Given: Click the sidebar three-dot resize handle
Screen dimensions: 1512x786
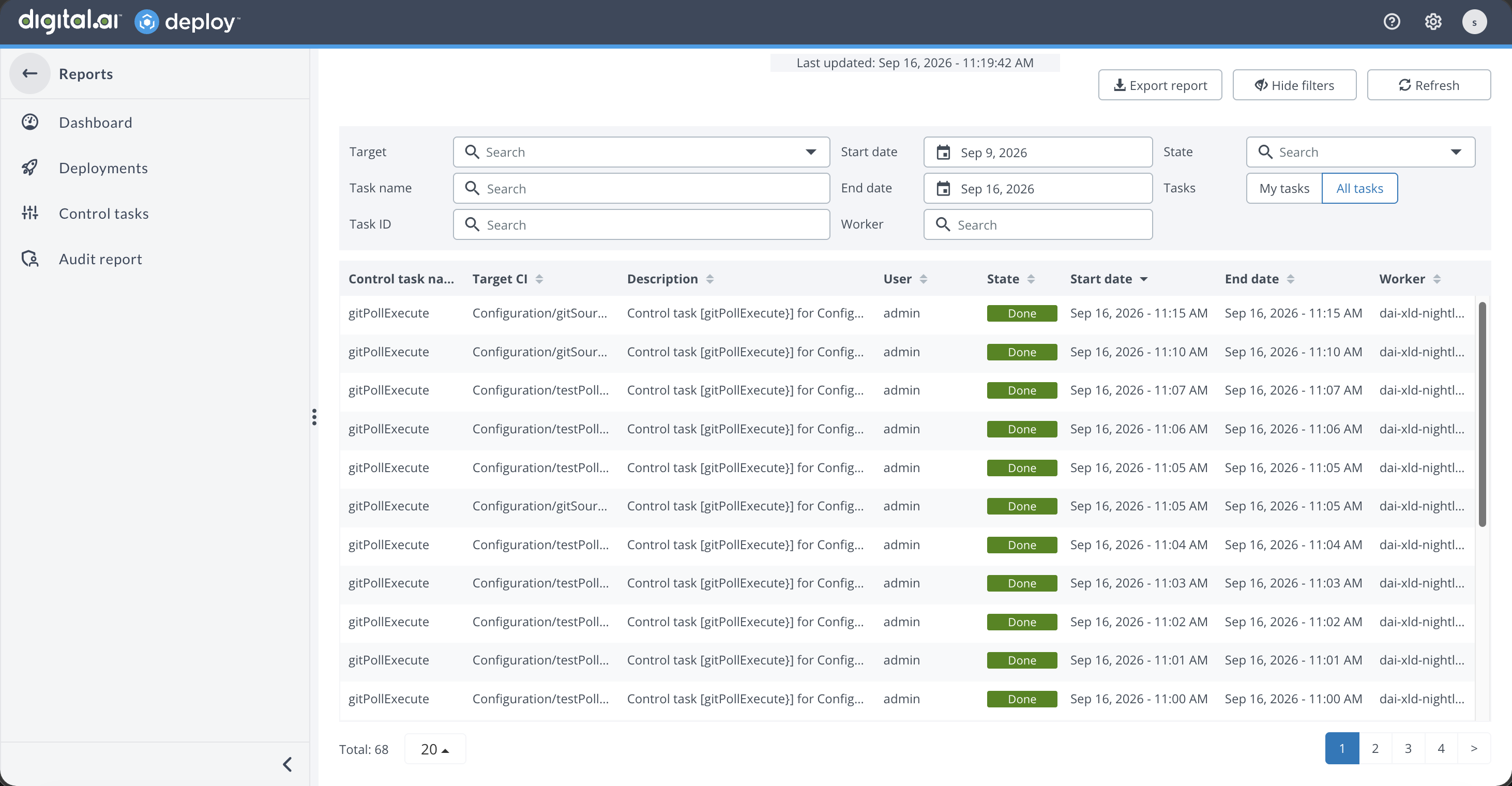Looking at the screenshot, I should (314, 417).
